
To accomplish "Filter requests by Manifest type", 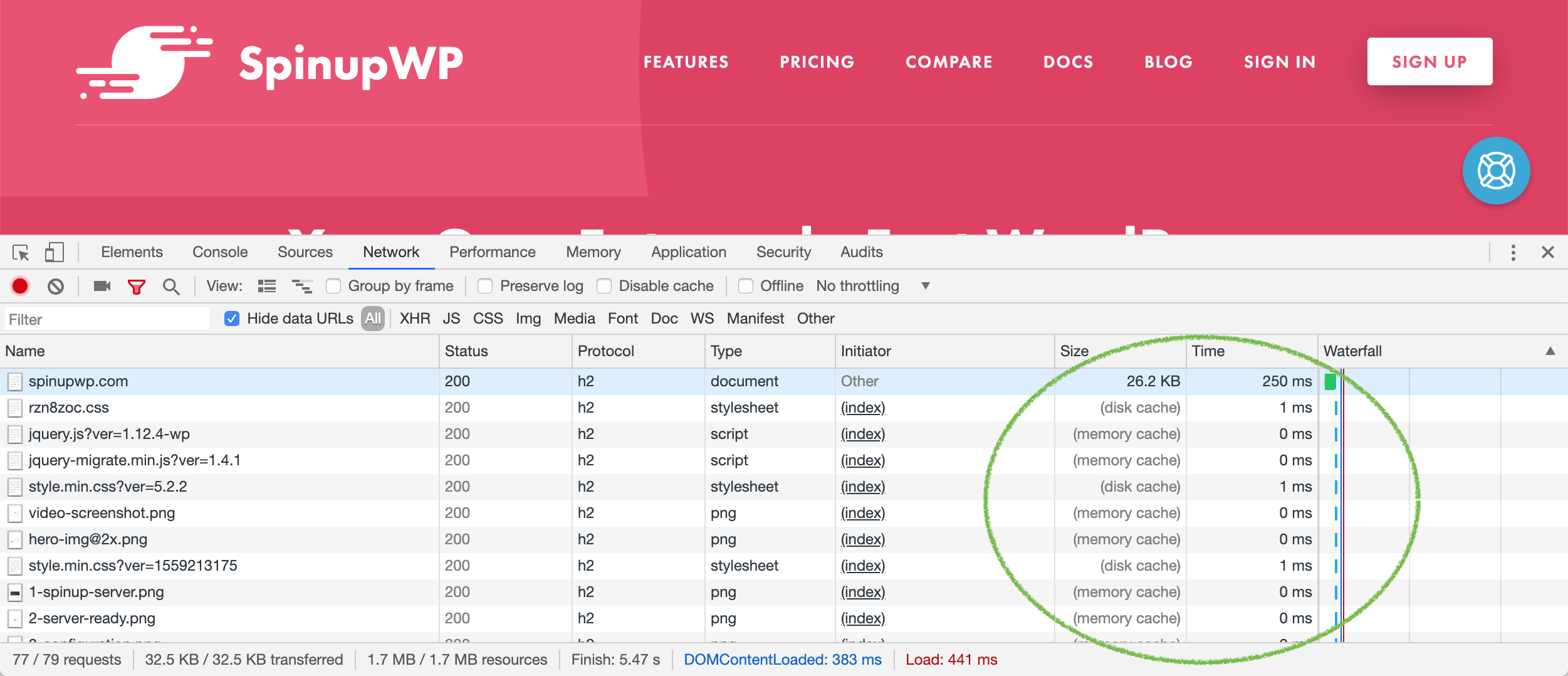I will click(x=755, y=319).
